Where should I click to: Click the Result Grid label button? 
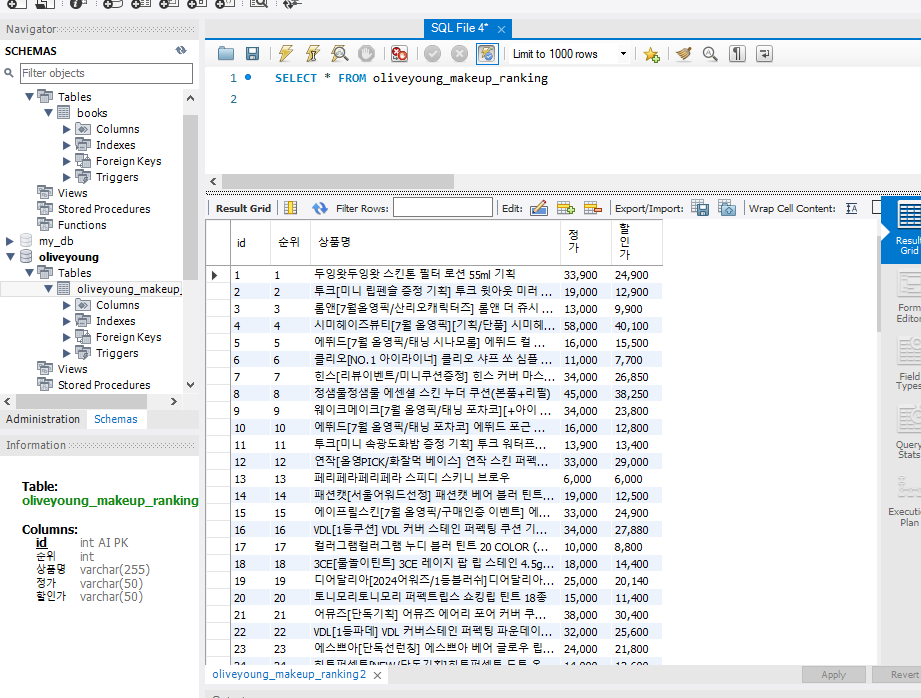coord(243,209)
